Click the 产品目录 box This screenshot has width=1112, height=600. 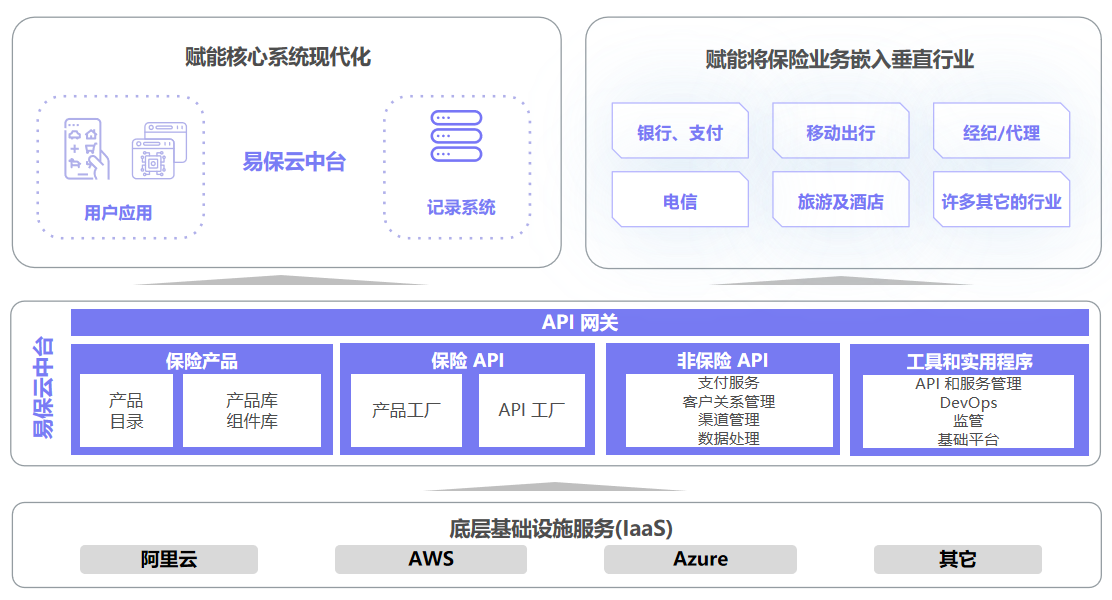click(x=126, y=410)
